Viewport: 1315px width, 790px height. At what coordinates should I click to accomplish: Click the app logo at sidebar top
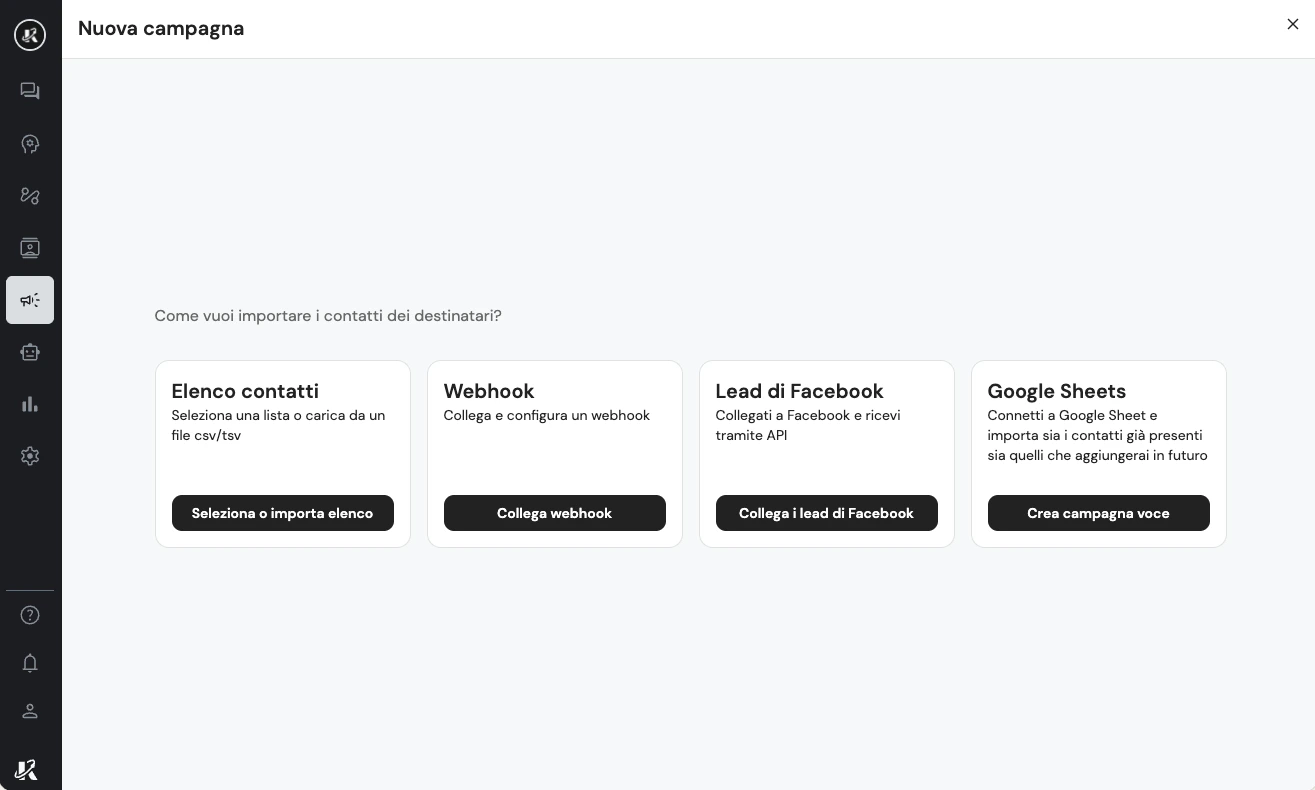30,35
